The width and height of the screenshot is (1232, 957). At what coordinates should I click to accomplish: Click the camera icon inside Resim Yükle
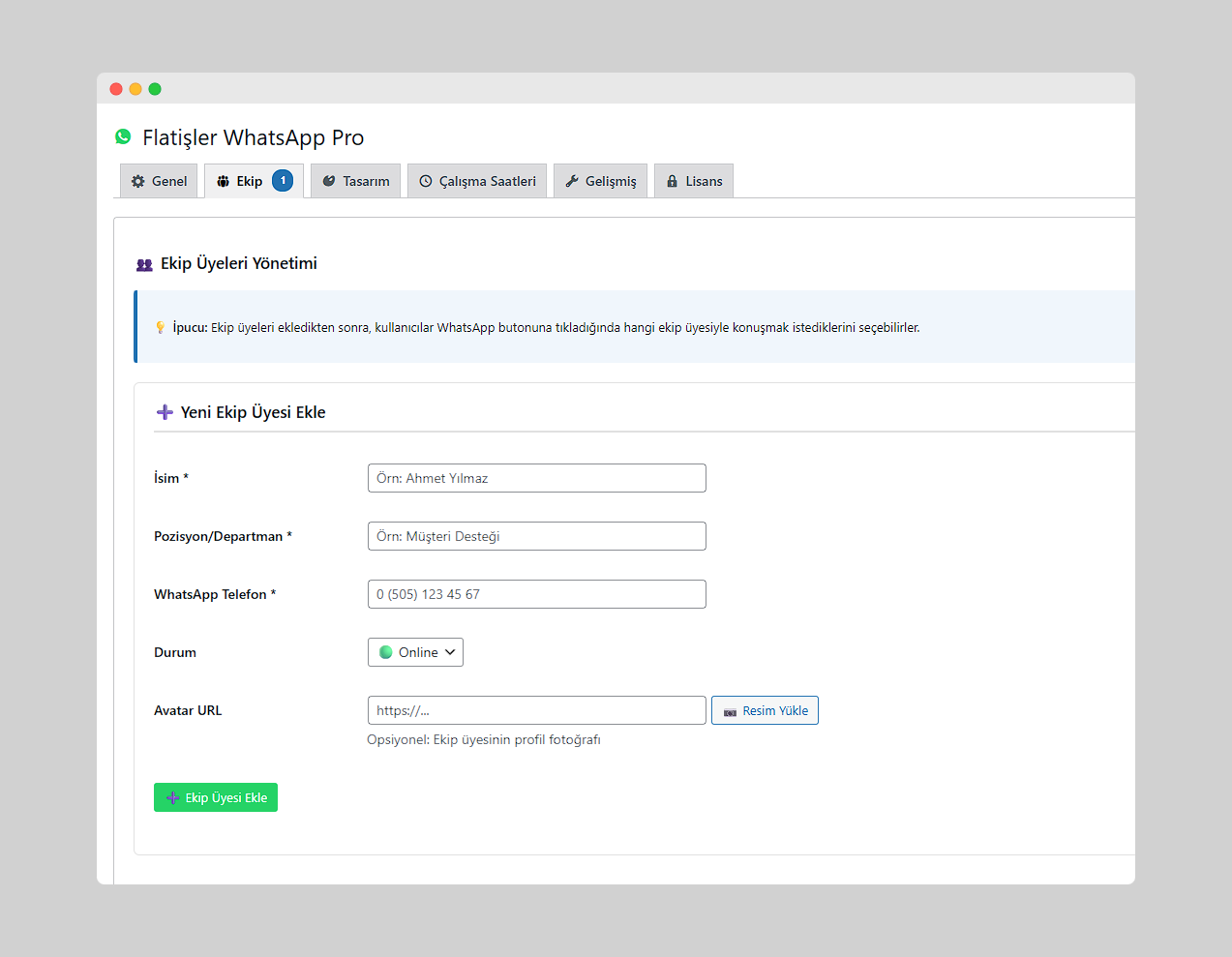point(731,710)
